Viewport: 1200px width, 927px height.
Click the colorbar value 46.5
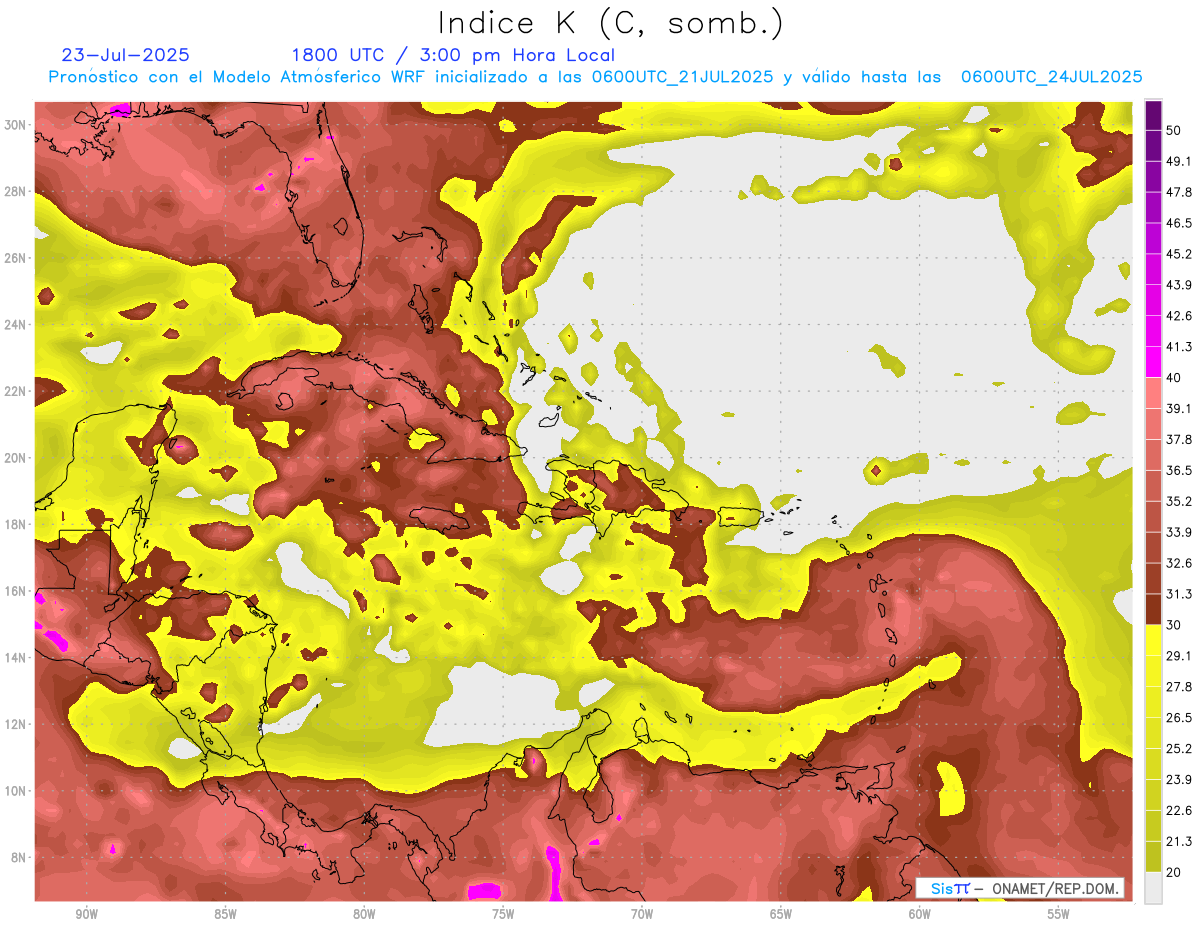(x=1179, y=223)
